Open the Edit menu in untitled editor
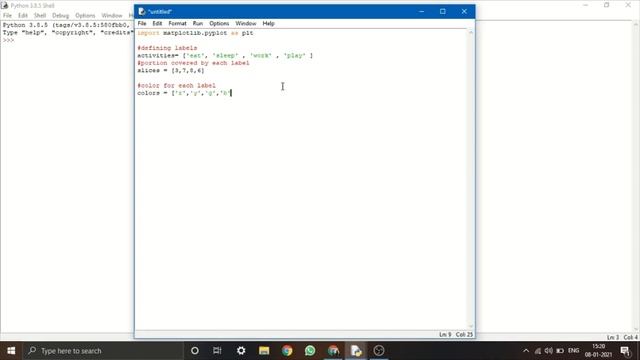This screenshot has width=640, height=360. (157, 24)
